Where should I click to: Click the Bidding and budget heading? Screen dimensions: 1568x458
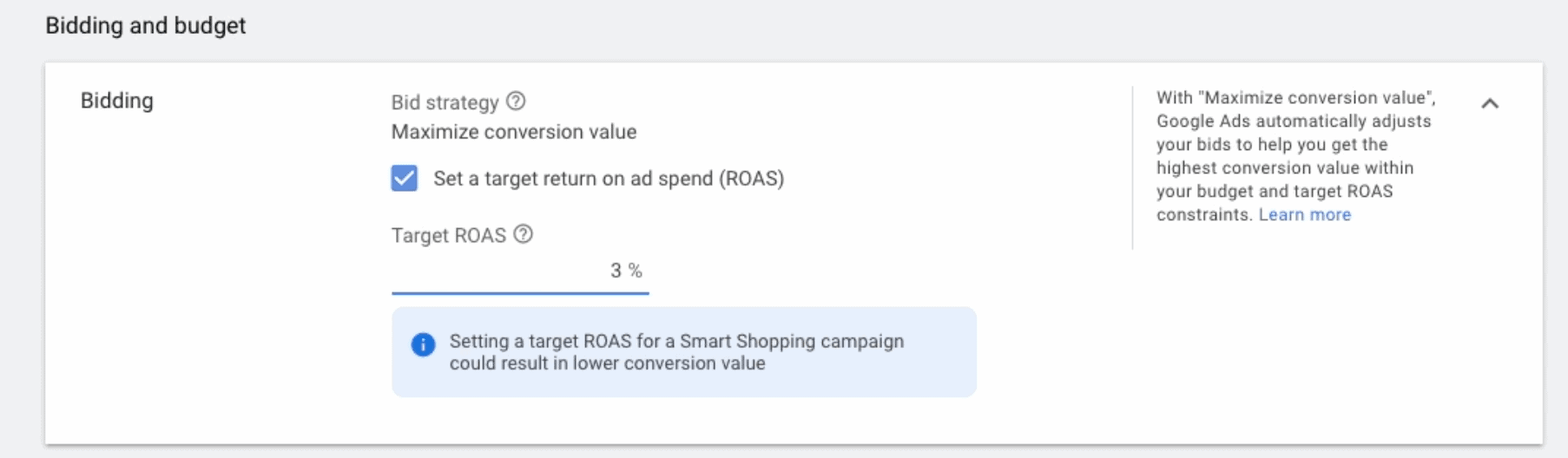click(145, 26)
